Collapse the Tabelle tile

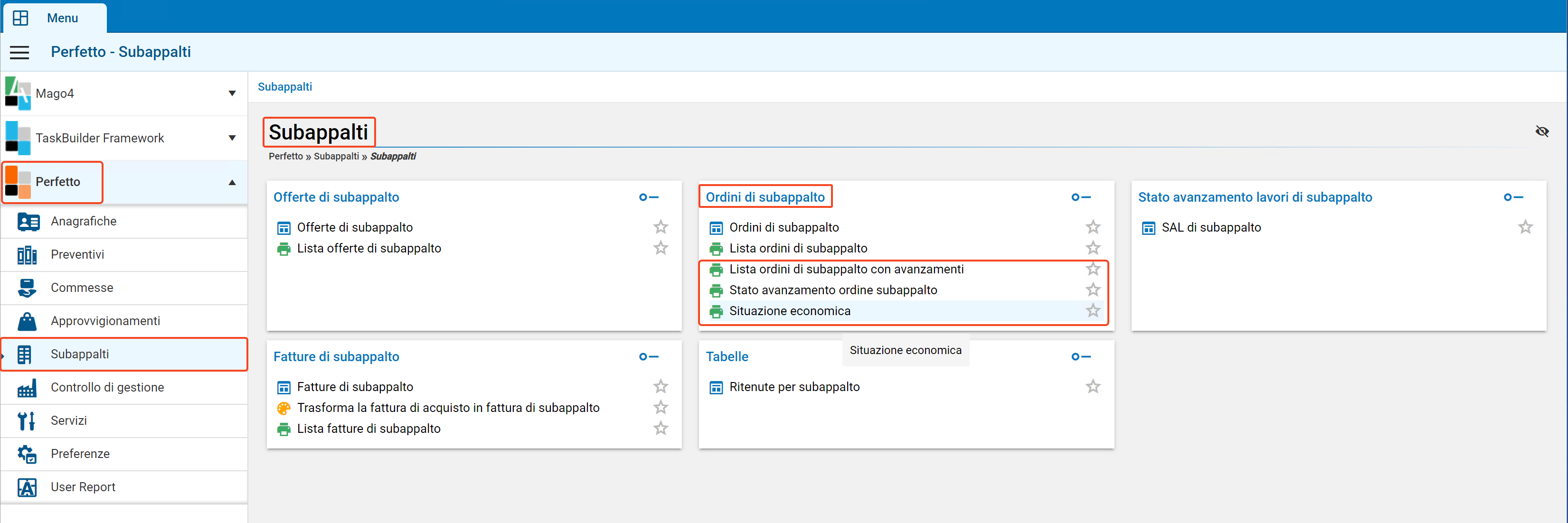1081,356
